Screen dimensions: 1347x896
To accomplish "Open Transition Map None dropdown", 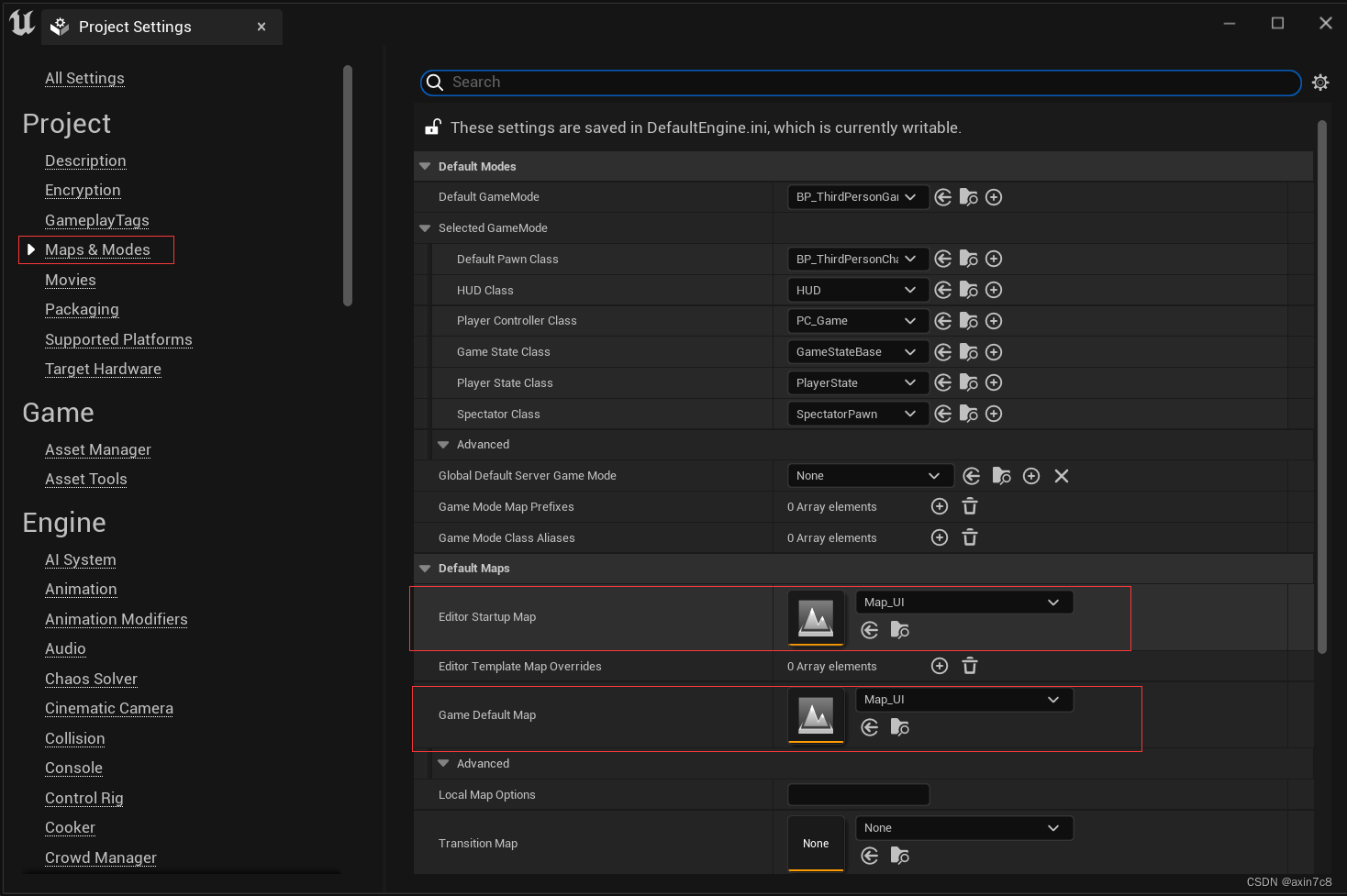I will pos(964,828).
